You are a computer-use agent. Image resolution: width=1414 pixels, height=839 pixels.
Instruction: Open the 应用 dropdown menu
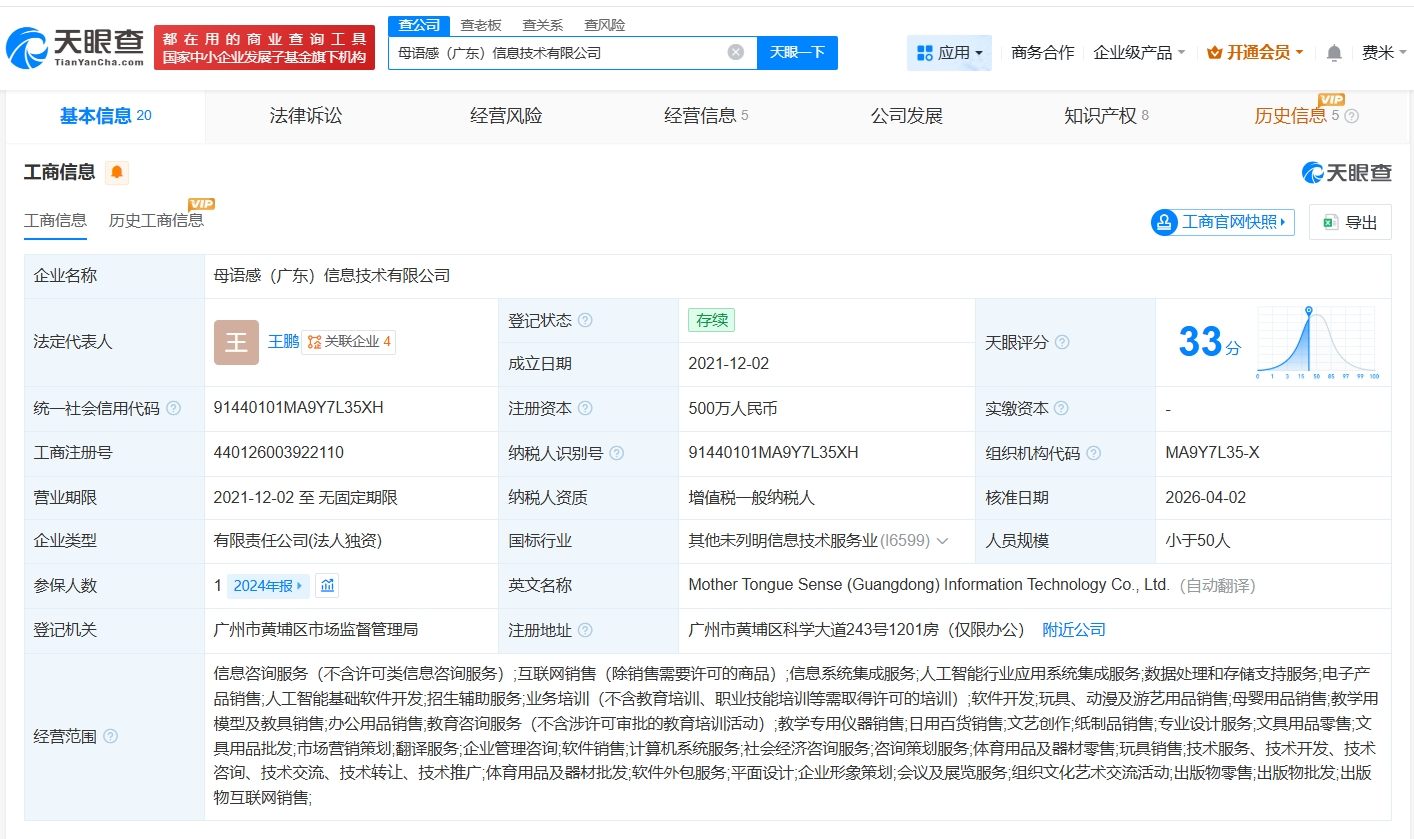949,53
